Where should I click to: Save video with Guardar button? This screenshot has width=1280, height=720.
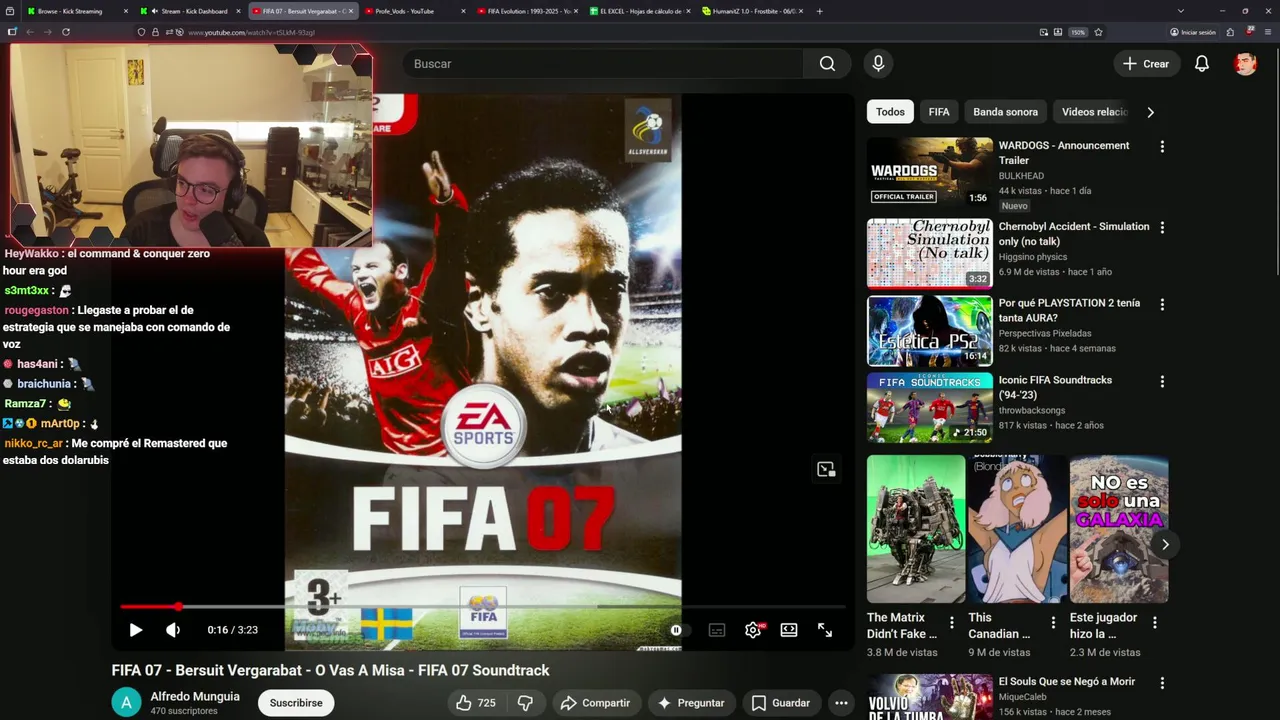[781, 703]
